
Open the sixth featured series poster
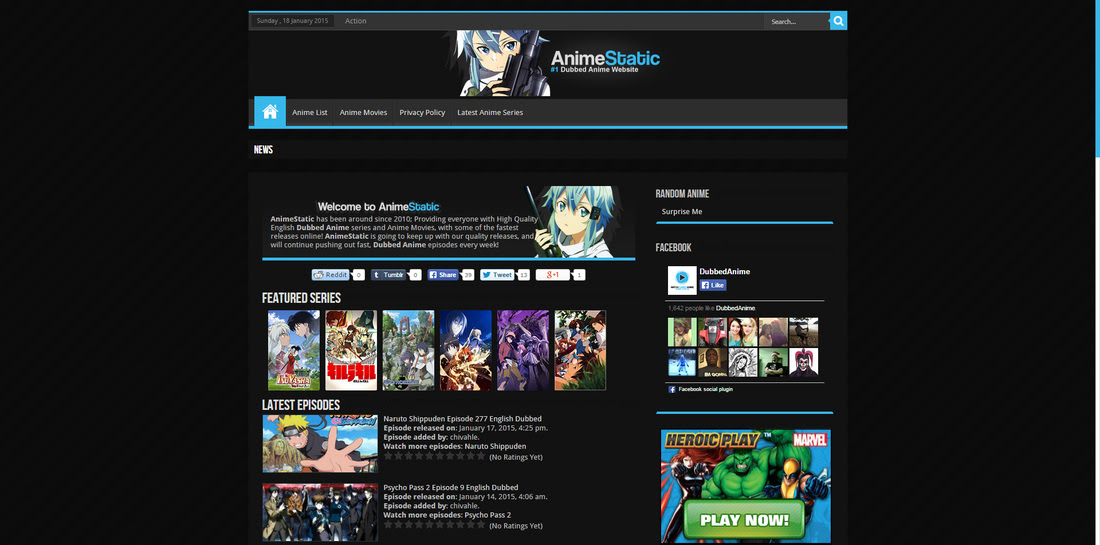[x=580, y=350]
